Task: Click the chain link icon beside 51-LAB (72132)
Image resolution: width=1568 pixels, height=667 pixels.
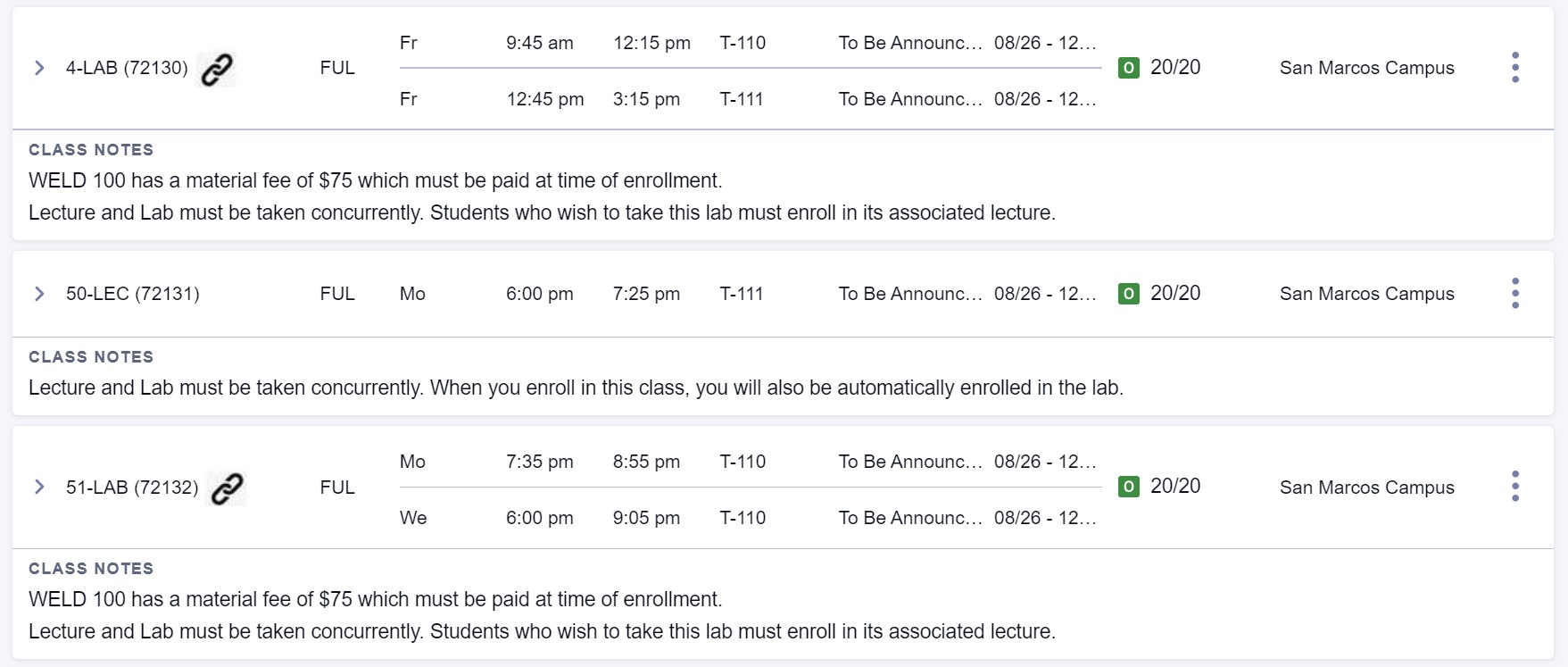Action: pos(227,488)
